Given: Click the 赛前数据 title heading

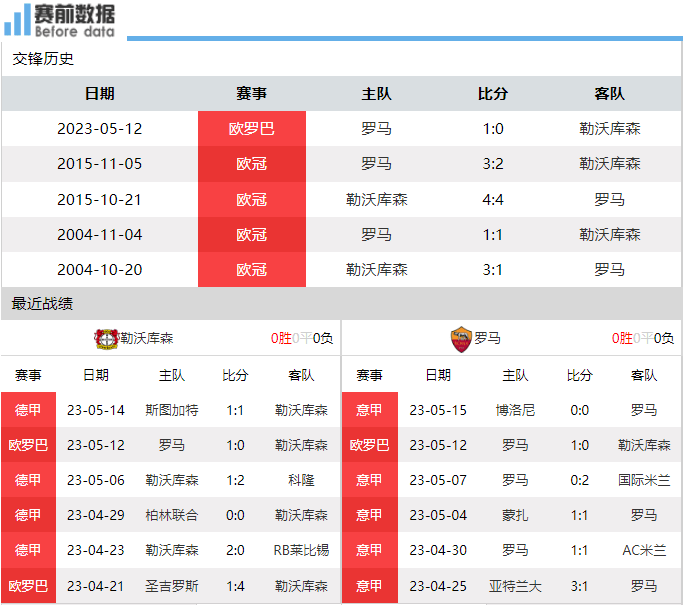Looking at the screenshot, I should click(74, 14).
